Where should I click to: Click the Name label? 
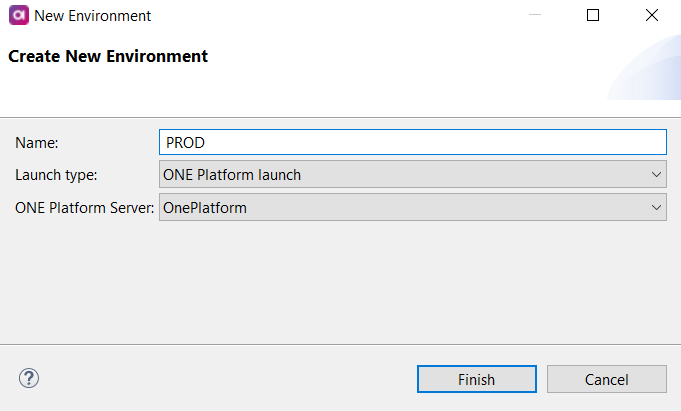(x=37, y=143)
